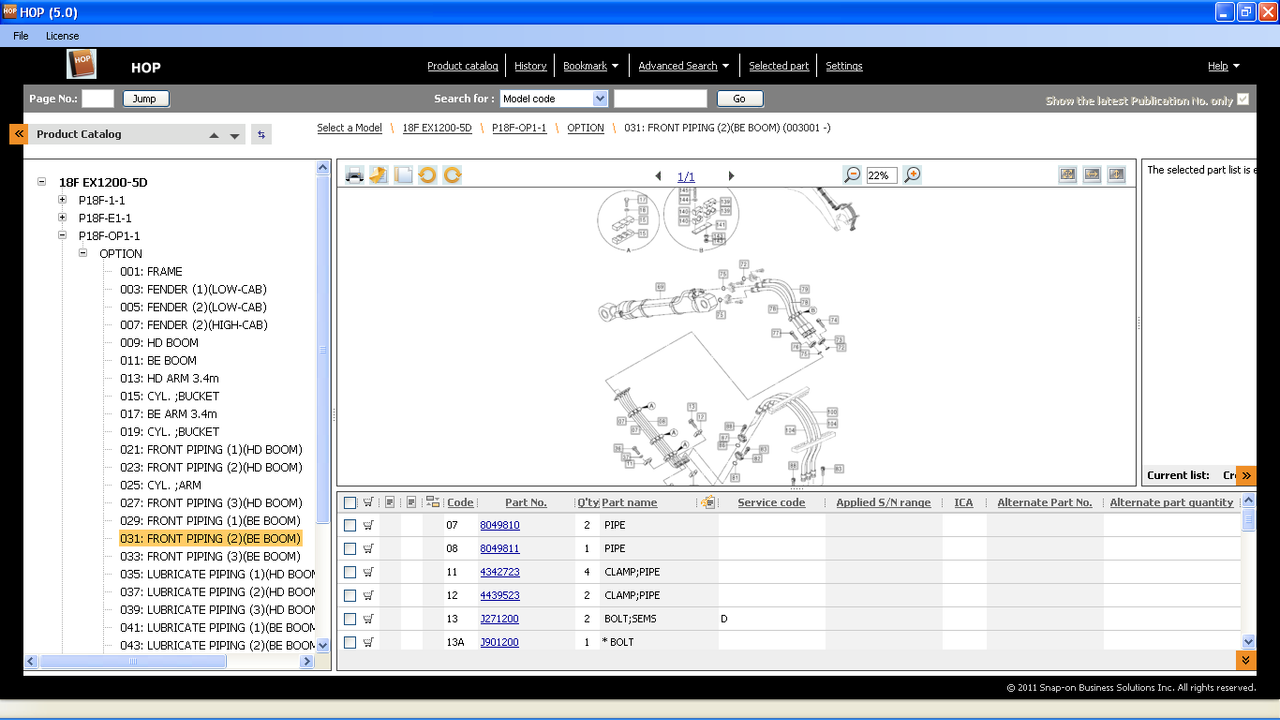The image size is (1280, 720).
Task: Add part J271200 to cart
Action: pyautogui.click(x=368, y=619)
